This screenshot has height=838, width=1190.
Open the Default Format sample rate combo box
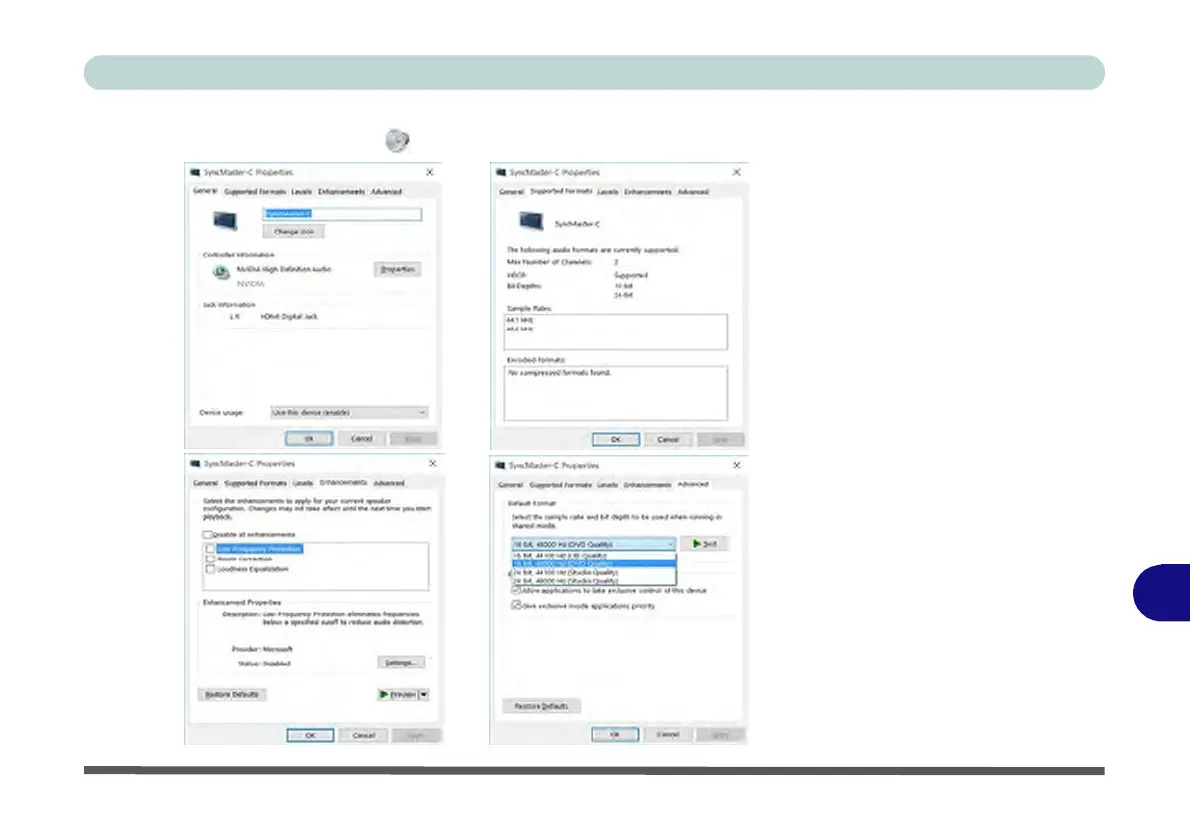(x=593, y=544)
